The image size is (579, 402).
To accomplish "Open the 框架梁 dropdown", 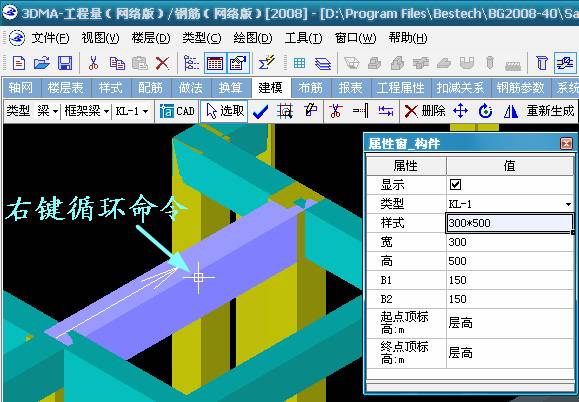I will [x=87, y=111].
